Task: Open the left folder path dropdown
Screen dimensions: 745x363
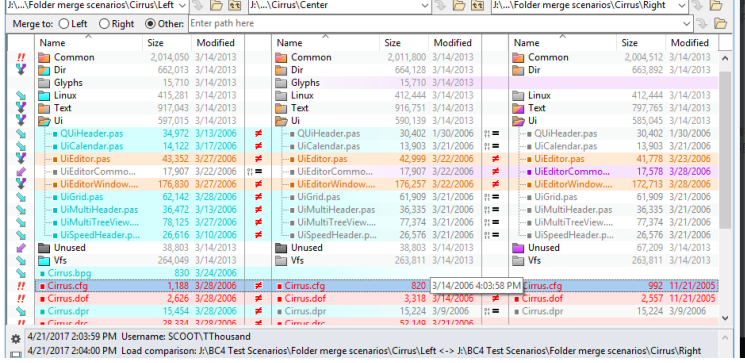Action: click(x=182, y=6)
